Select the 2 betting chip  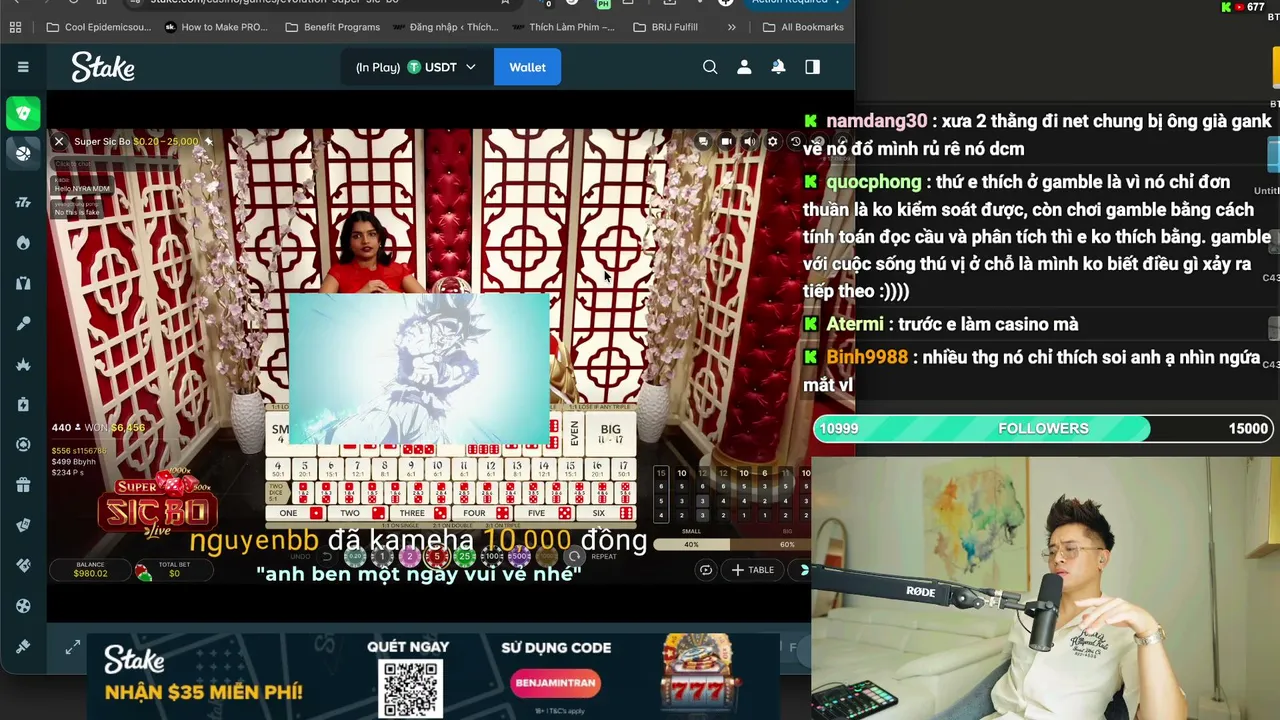tap(409, 556)
